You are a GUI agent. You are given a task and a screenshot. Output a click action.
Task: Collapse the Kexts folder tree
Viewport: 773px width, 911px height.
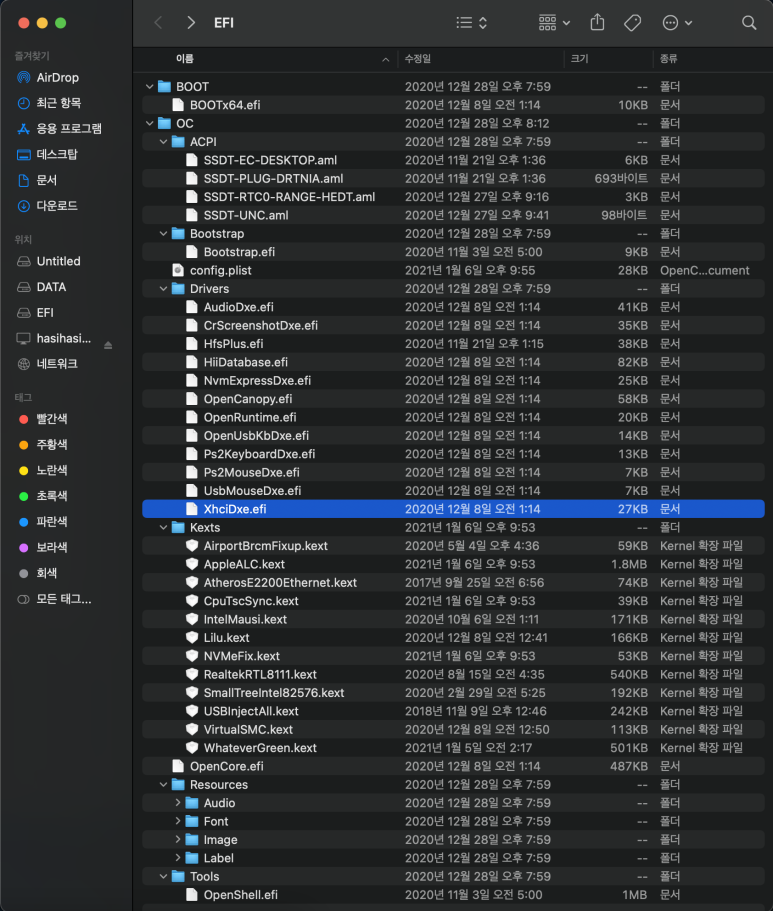(163, 527)
